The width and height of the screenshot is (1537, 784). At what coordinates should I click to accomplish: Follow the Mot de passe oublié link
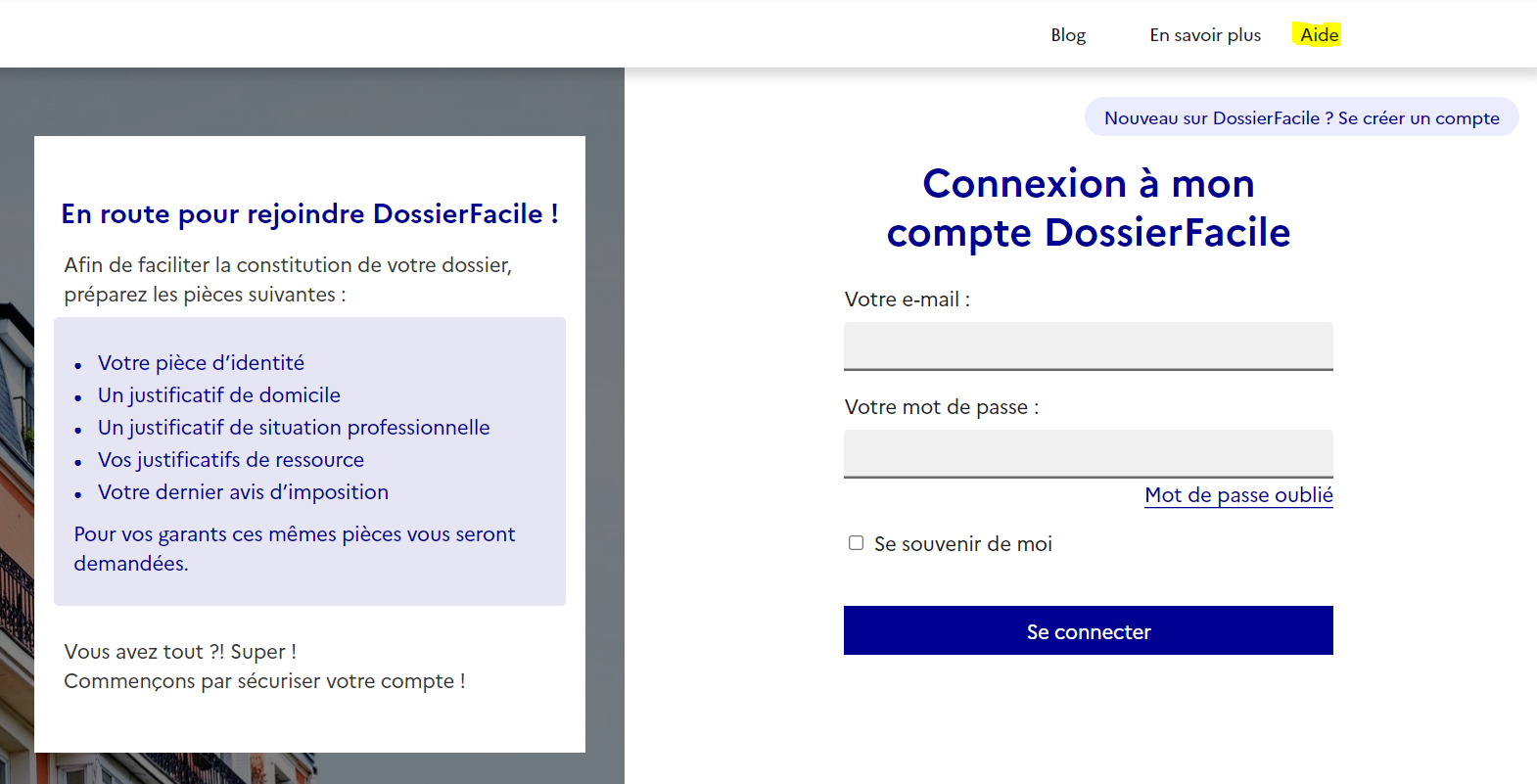[1238, 495]
